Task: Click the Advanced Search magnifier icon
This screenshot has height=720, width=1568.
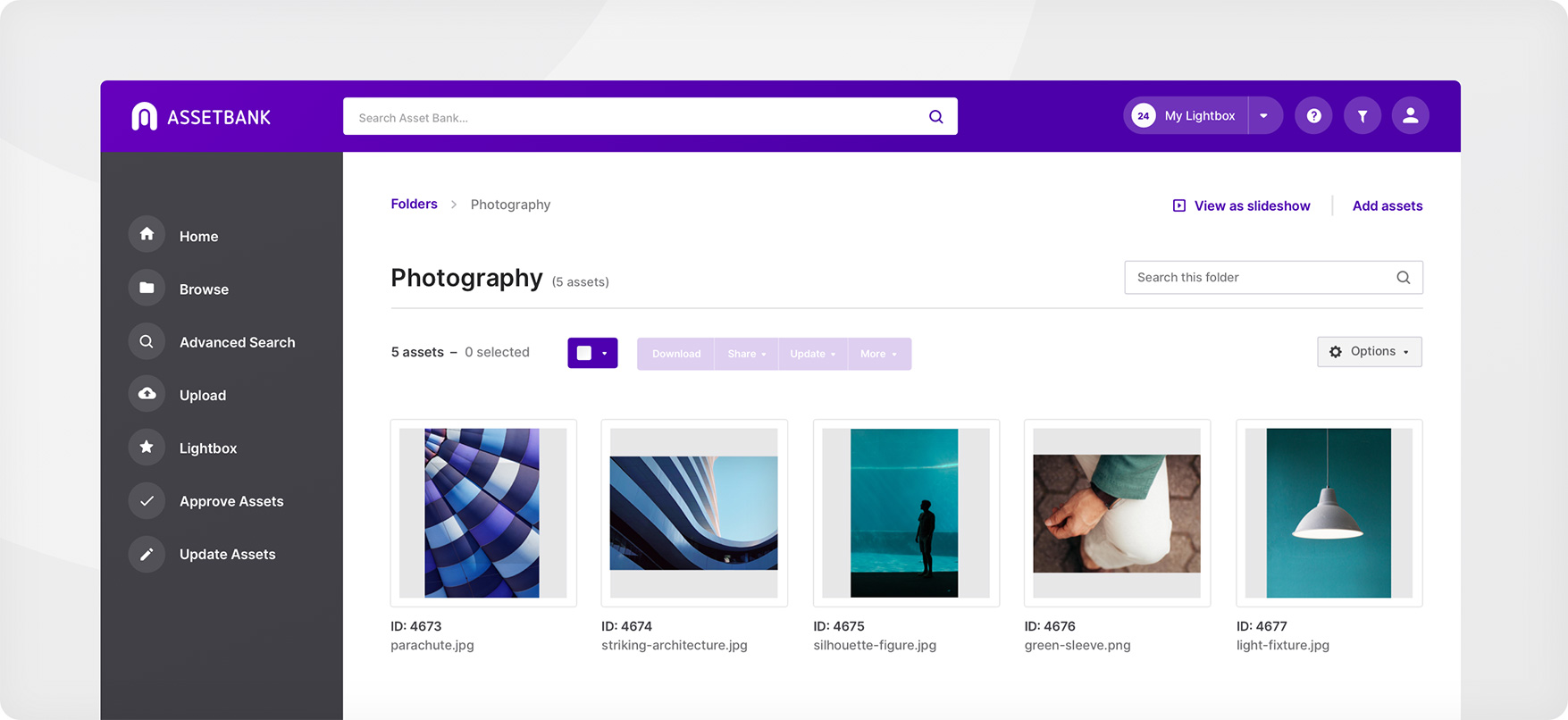Action: pos(147,341)
